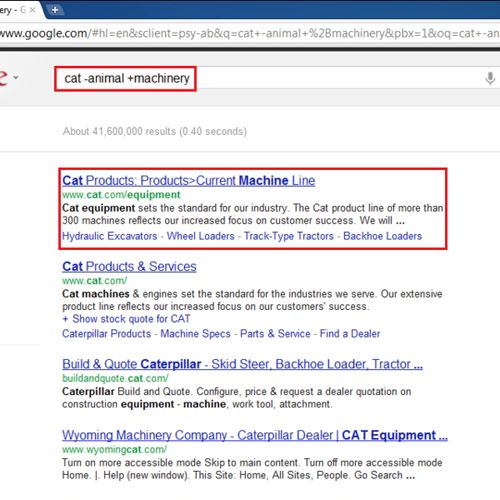This screenshot has height=500, width=500.
Task: Open the Backhoe Loaders sitelink
Action: (382, 236)
